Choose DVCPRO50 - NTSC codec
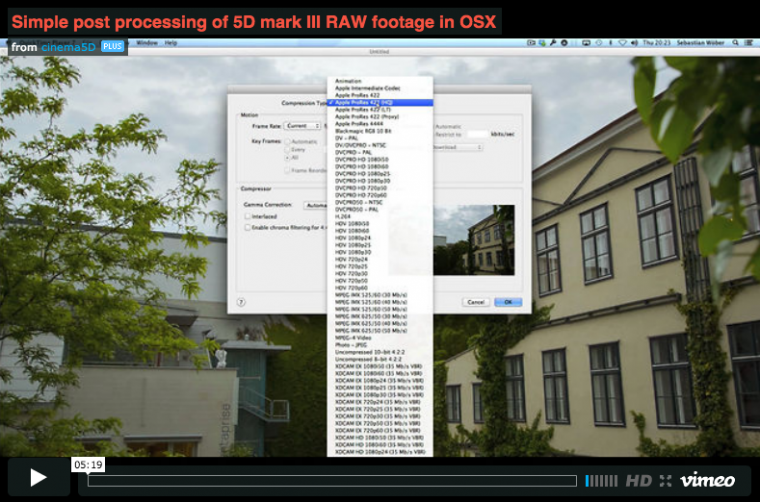 click(380, 202)
